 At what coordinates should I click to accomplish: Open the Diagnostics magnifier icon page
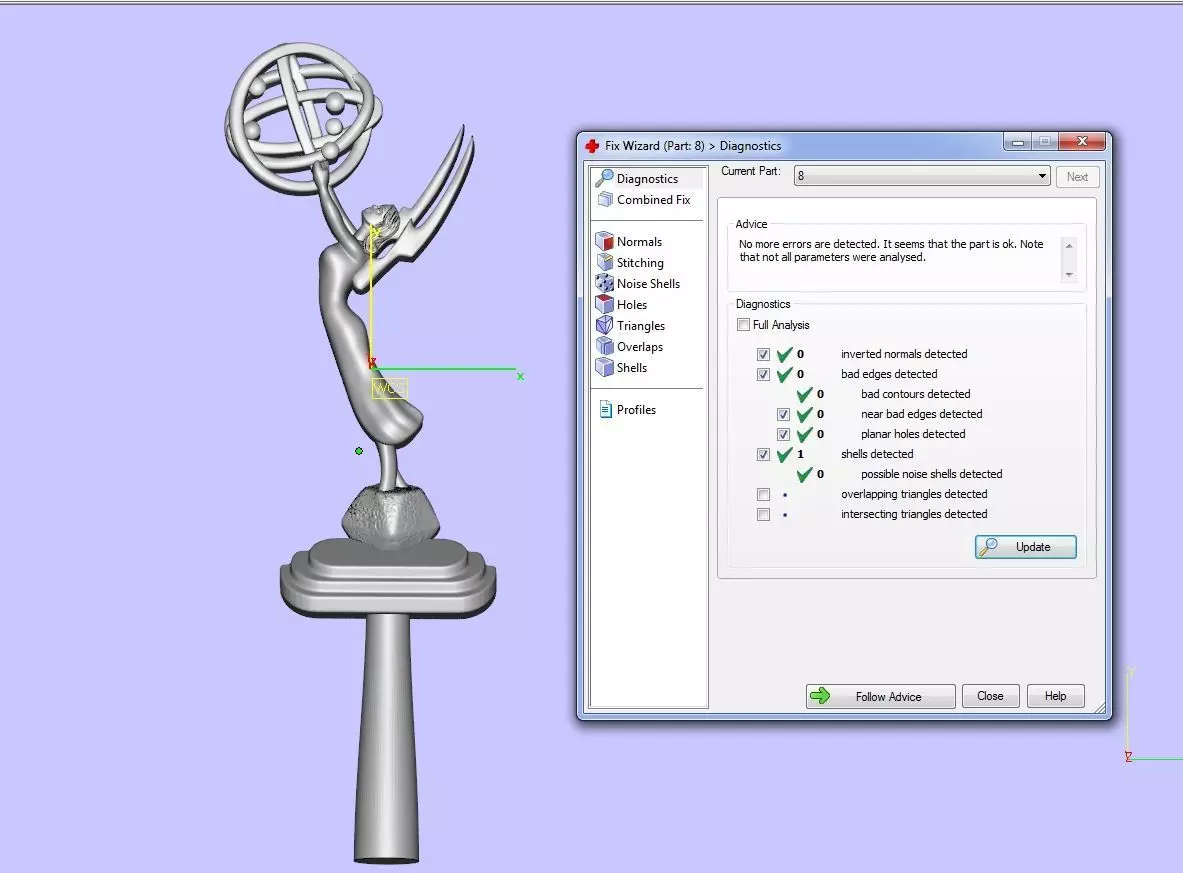click(x=604, y=178)
